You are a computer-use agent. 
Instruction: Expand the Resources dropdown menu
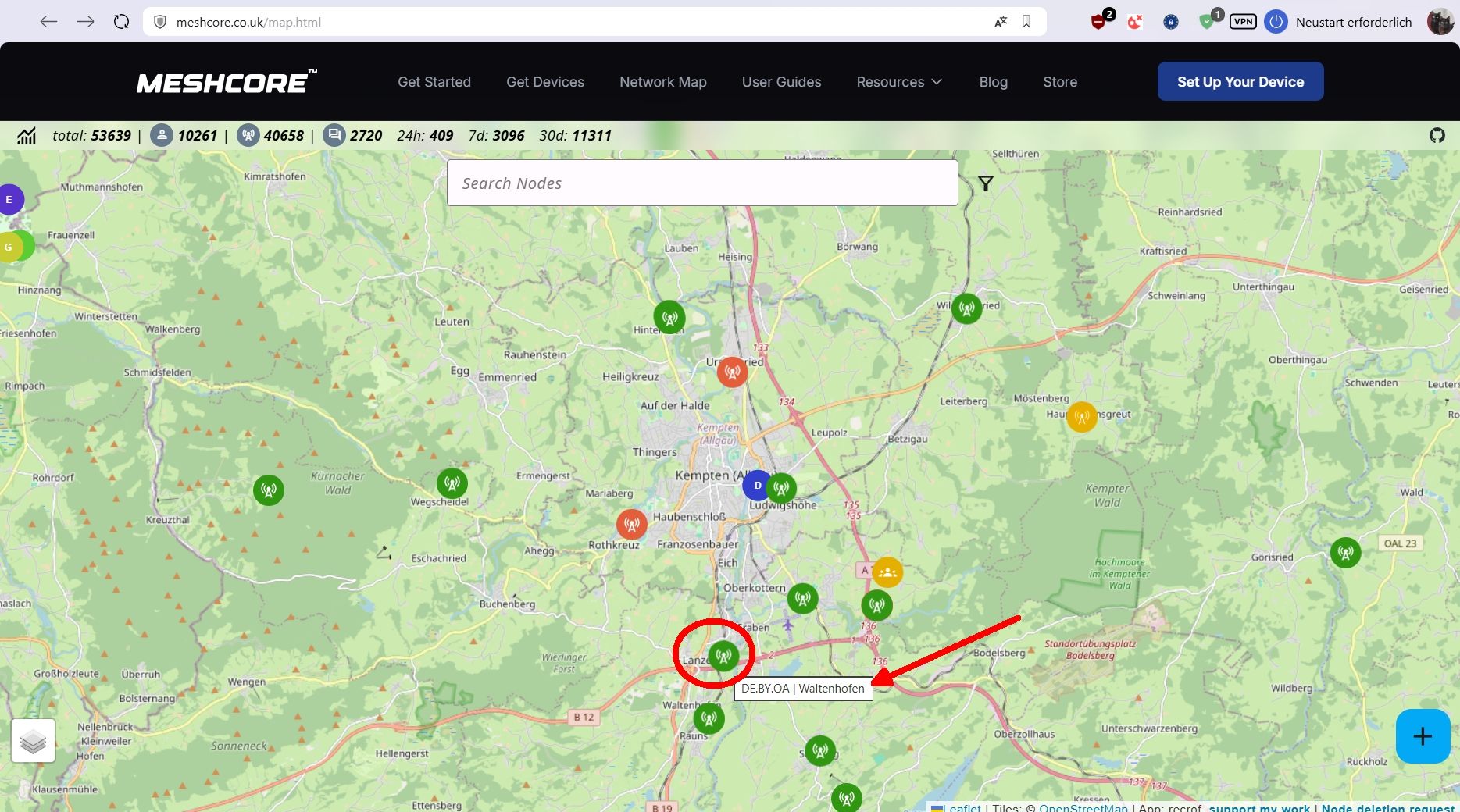899,82
